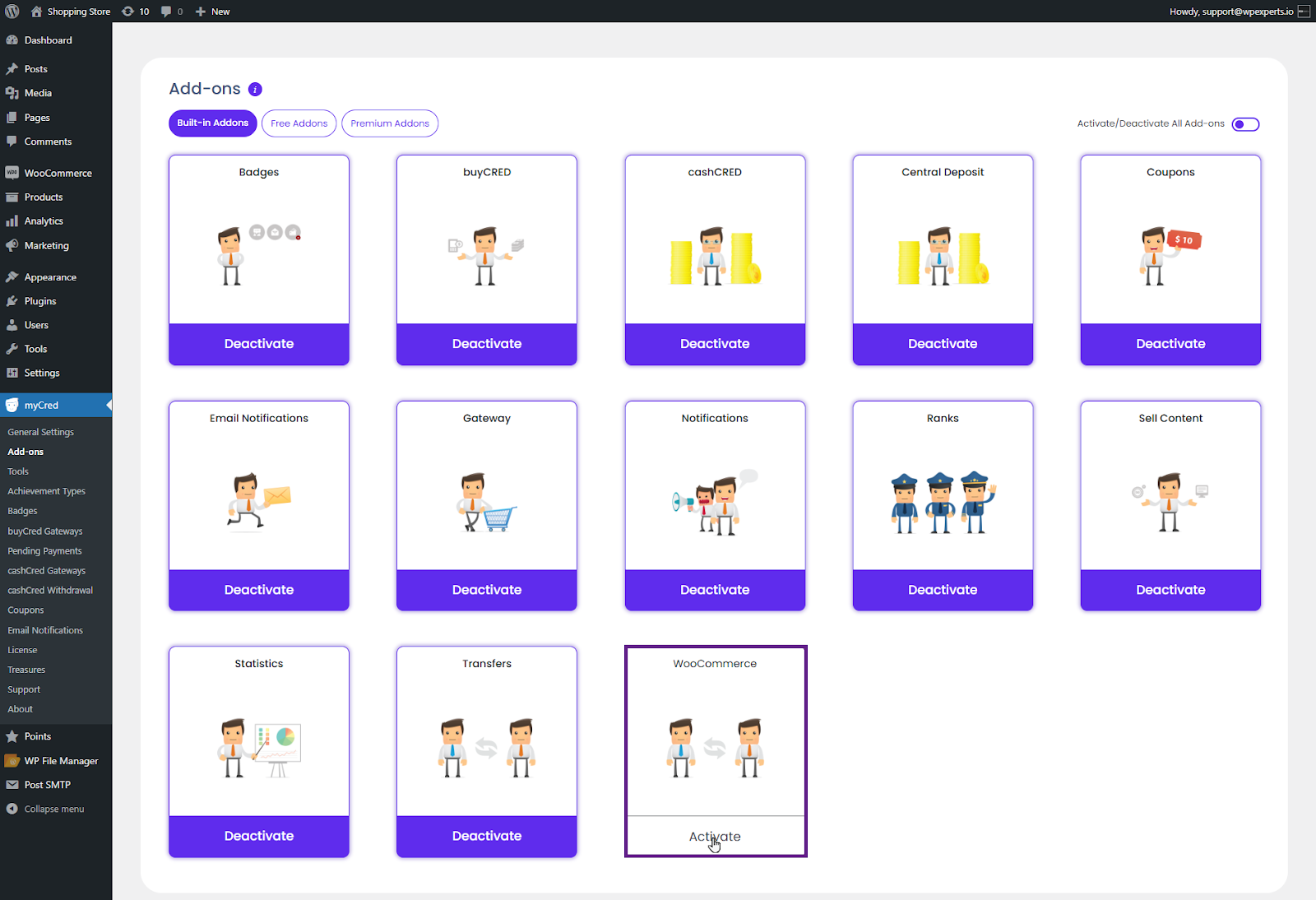Deactivate the Sell Content add-on
The width and height of the screenshot is (1316, 900).
(1170, 590)
